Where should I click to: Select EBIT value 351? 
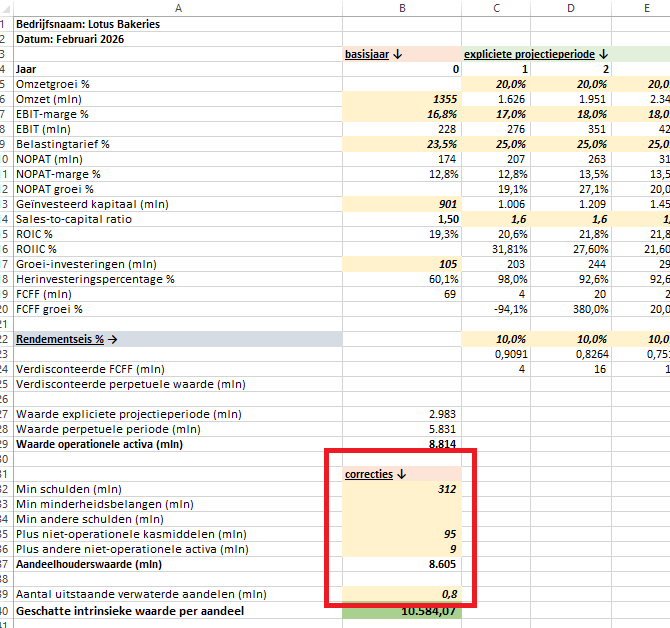click(571, 129)
